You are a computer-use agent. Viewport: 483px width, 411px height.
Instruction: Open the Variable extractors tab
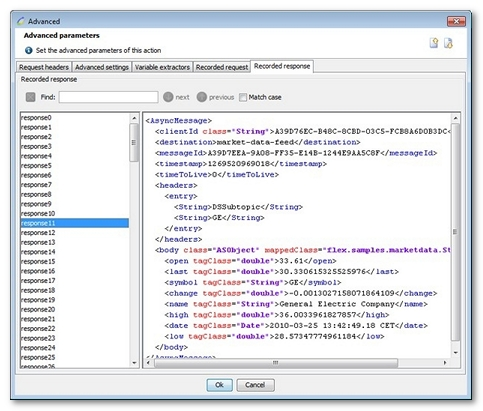162,67
